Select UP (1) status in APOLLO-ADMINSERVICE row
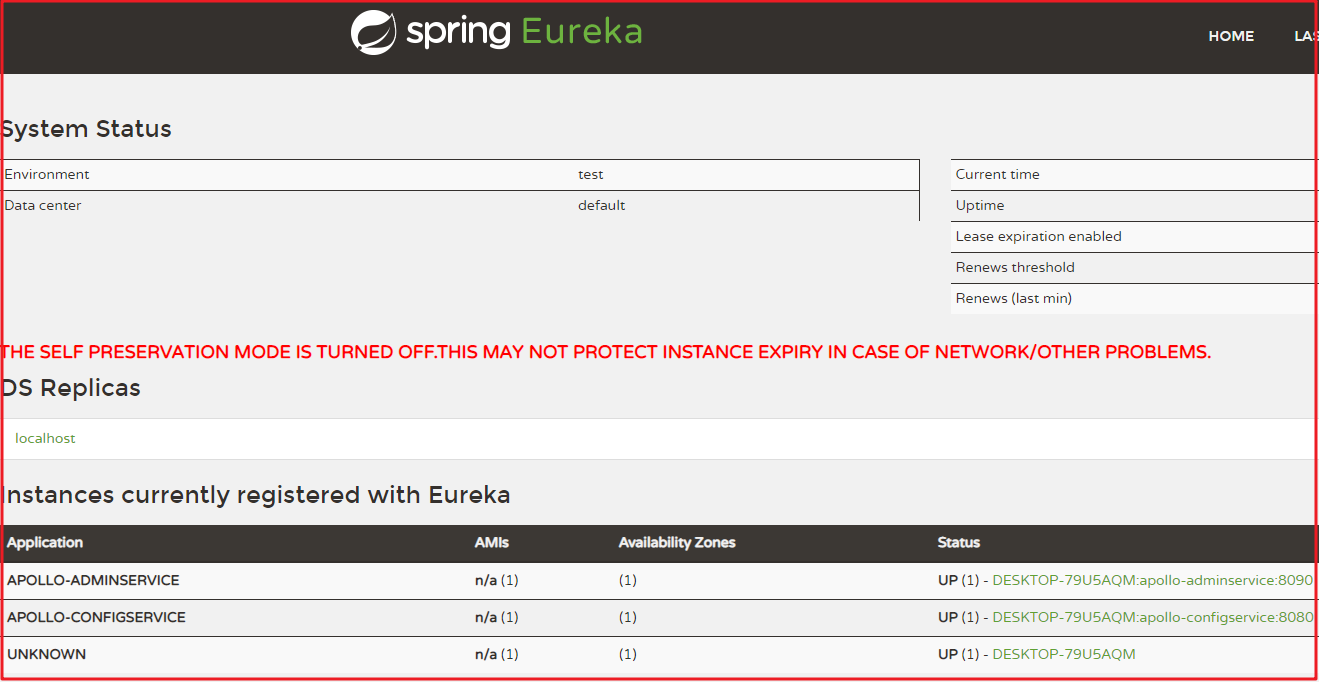This screenshot has width=1319, height=682. [x=958, y=580]
